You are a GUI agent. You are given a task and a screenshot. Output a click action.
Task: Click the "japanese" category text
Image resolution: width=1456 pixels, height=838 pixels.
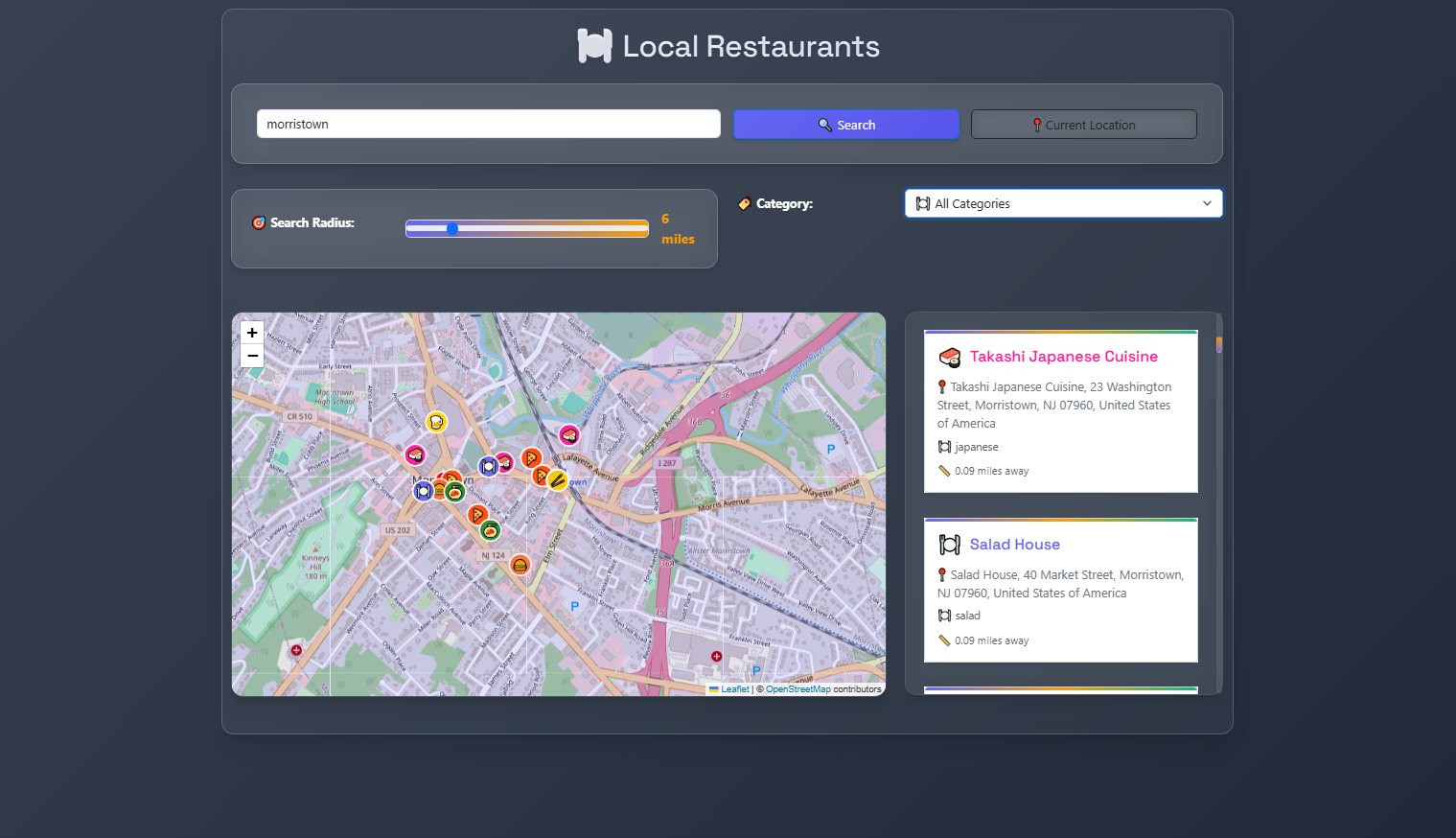977,447
